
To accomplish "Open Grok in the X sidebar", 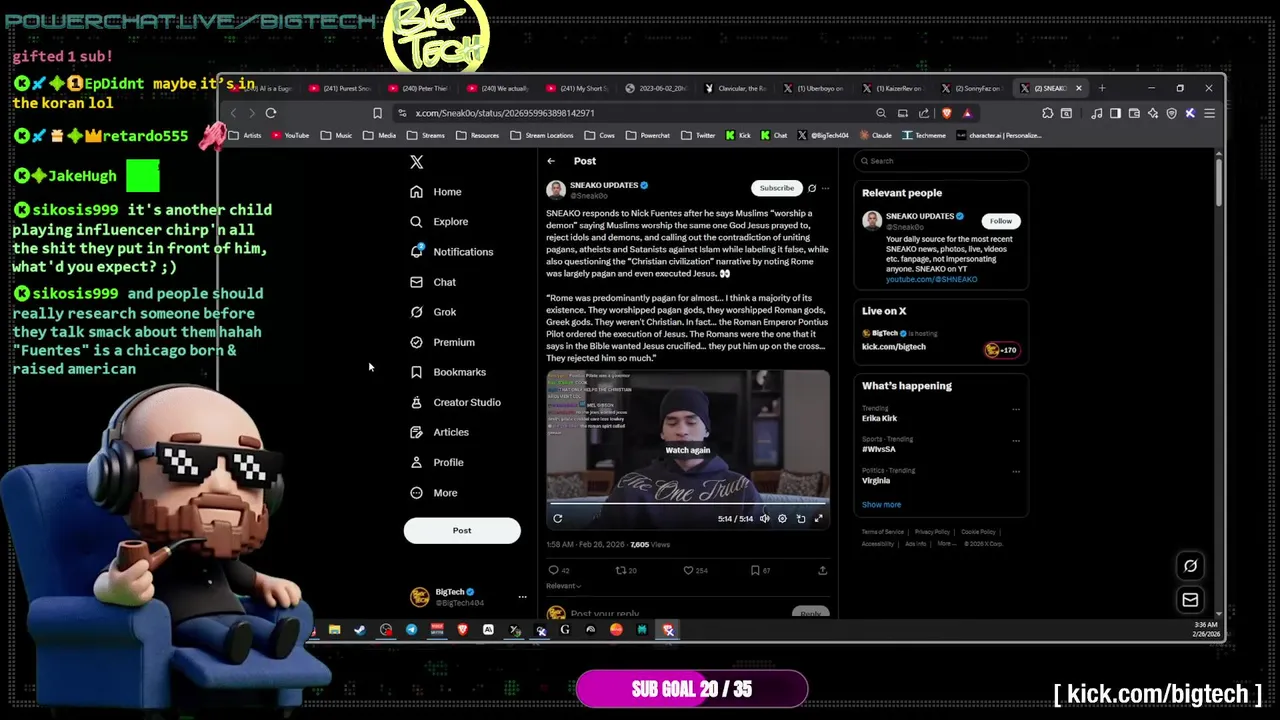I will click(x=433, y=312).
